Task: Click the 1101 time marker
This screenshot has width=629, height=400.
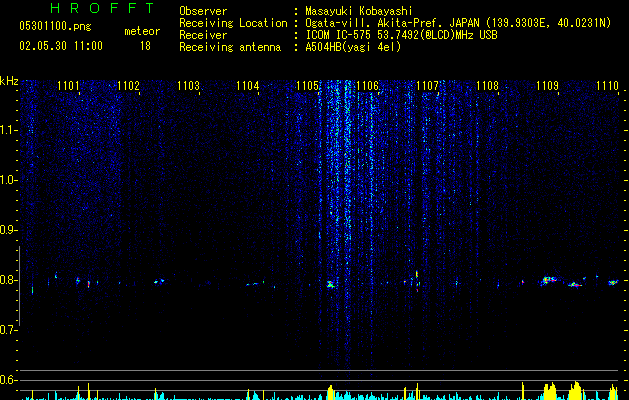Action: coord(68,86)
